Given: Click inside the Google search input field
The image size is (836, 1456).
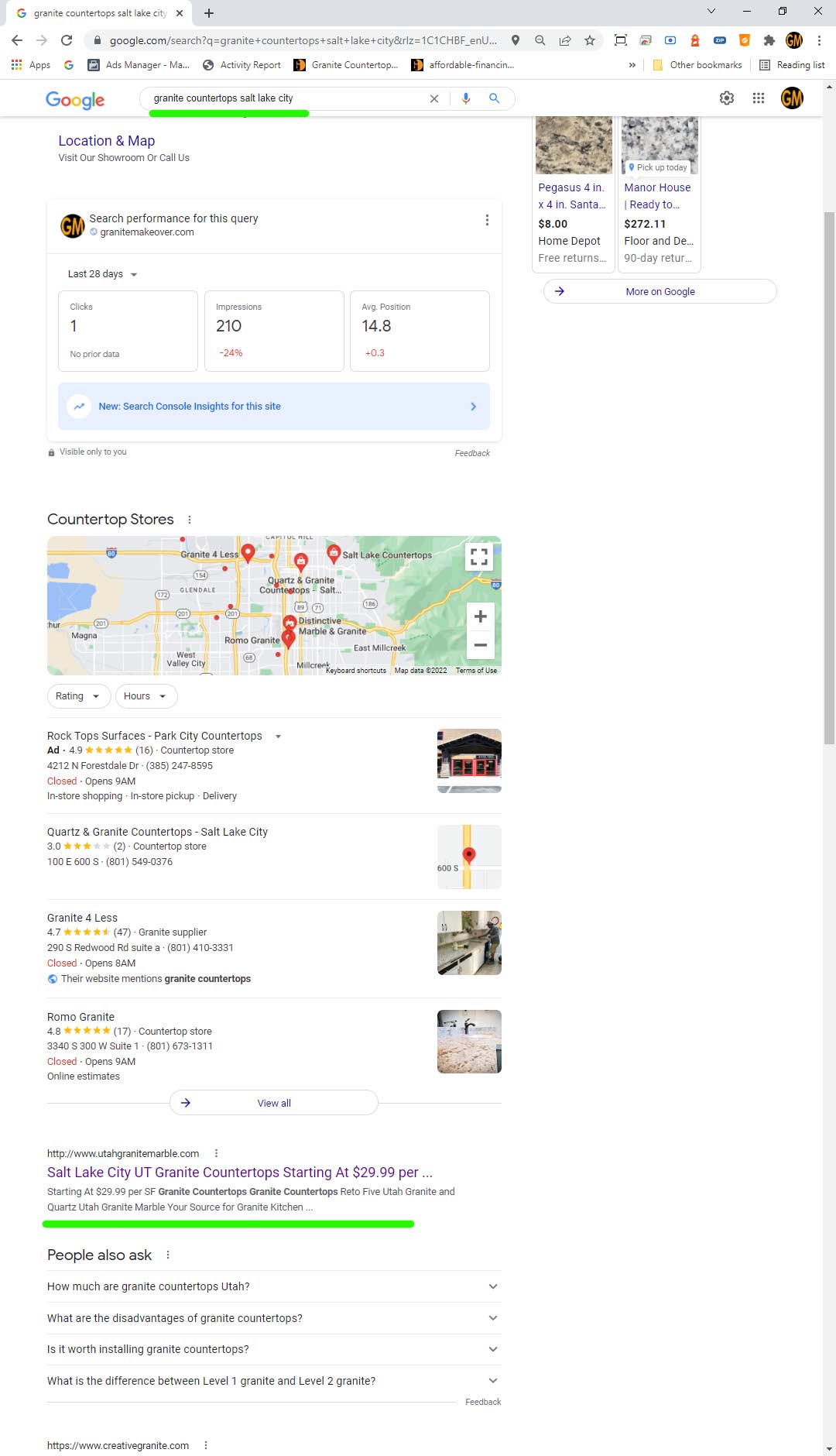Looking at the screenshot, I should click(286, 98).
